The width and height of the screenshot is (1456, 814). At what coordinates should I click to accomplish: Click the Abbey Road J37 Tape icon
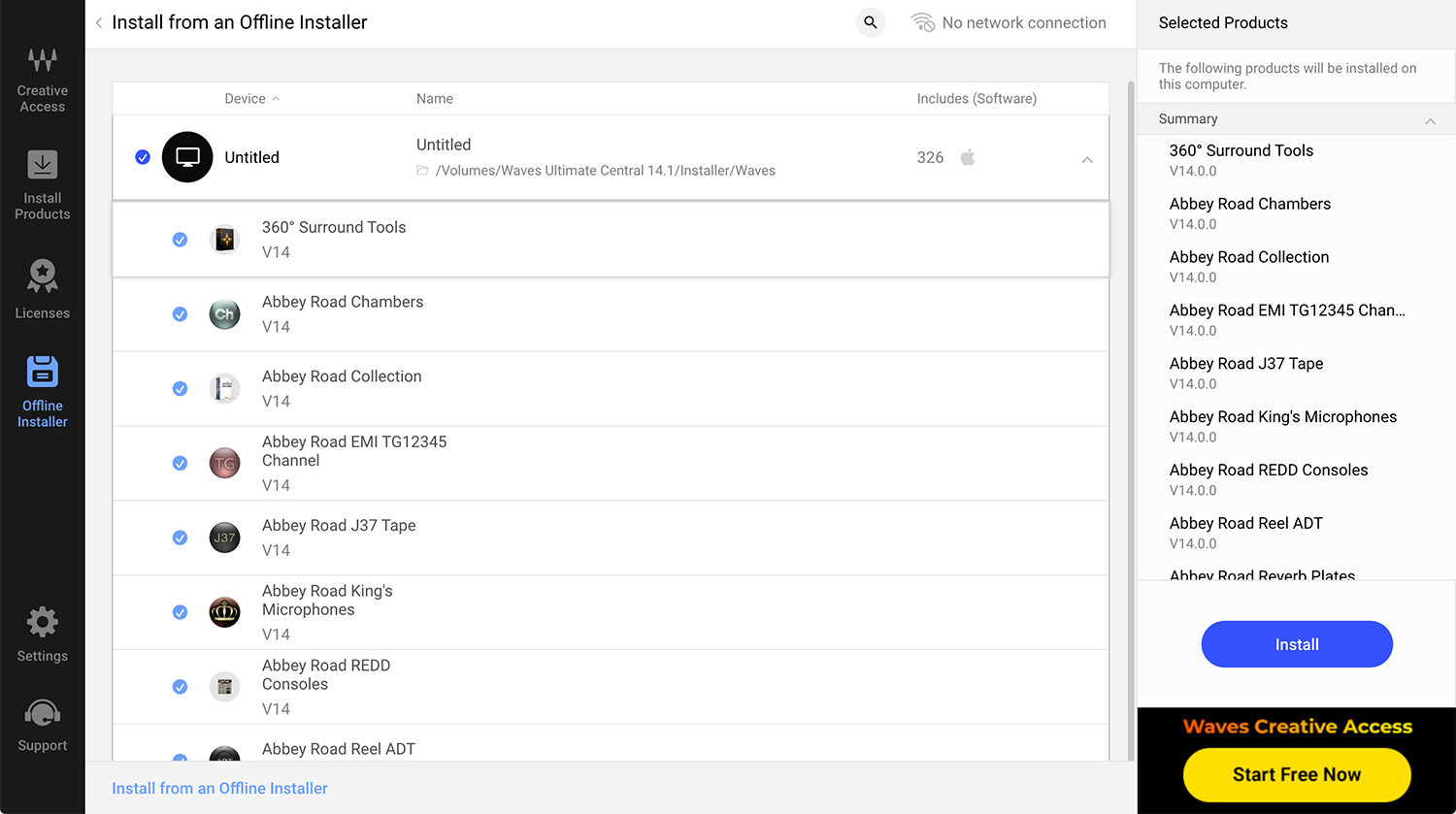(x=224, y=537)
